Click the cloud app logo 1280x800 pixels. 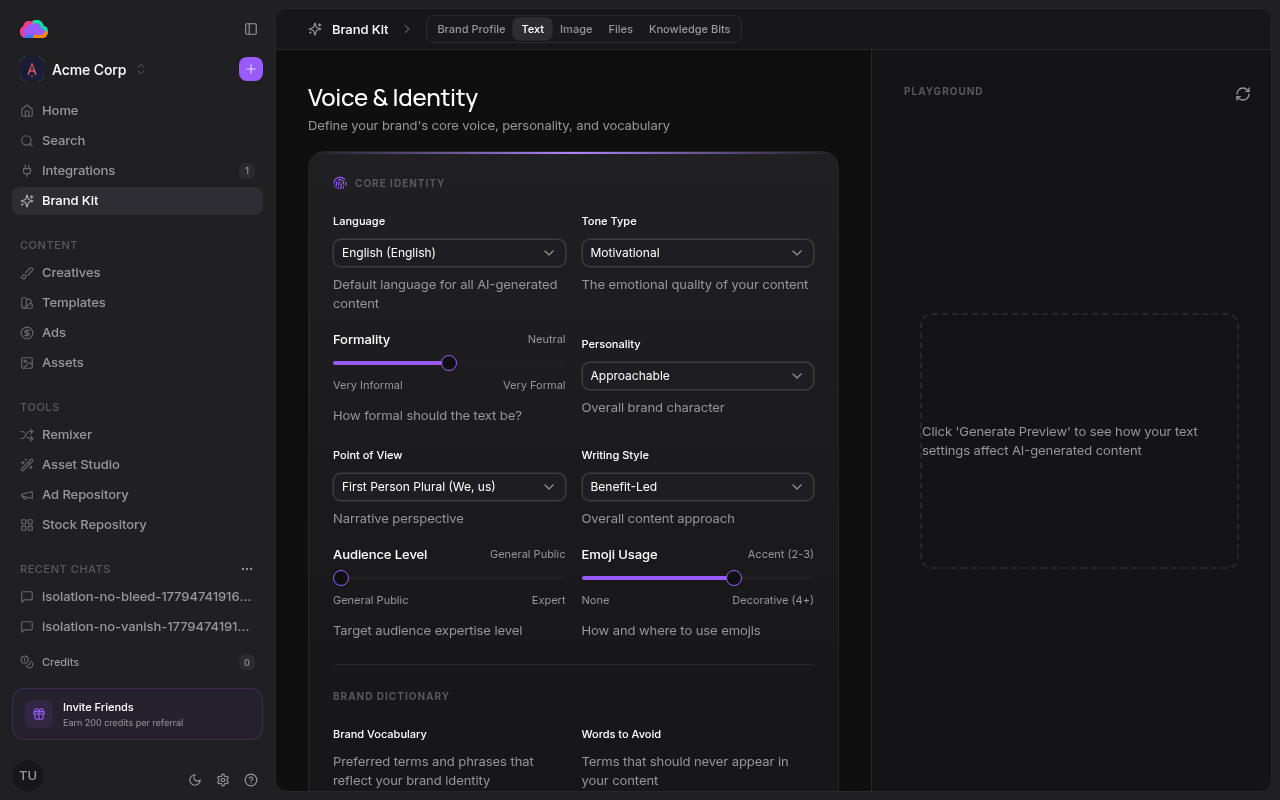click(x=33, y=29)
